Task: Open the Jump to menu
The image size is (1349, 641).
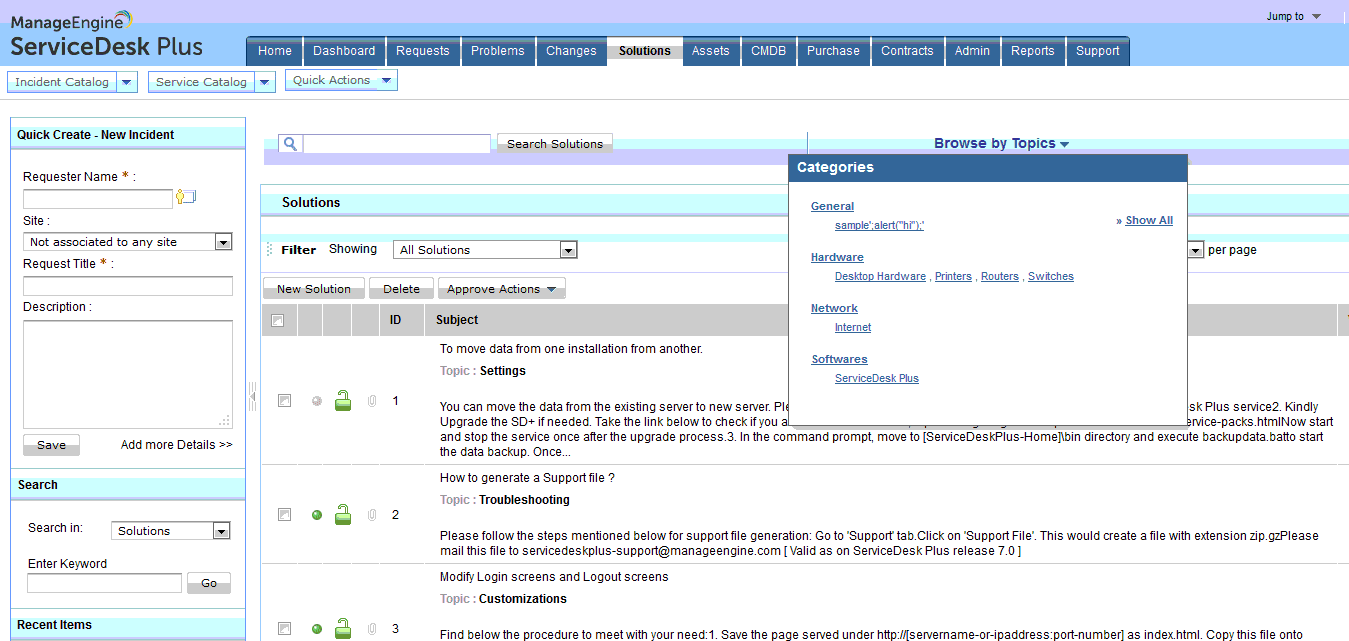Action: coord(1294,16)
